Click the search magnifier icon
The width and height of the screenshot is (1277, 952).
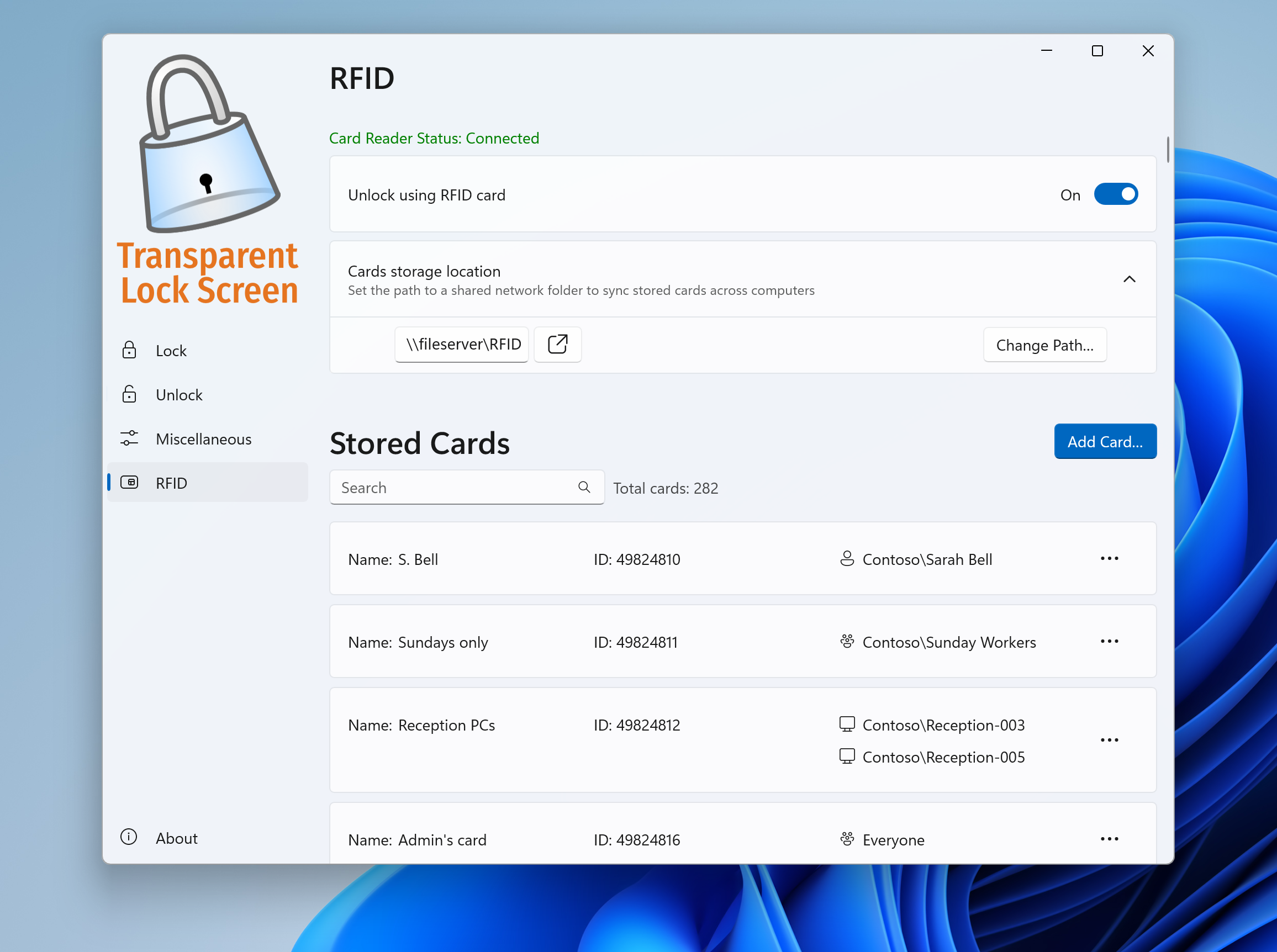(584, 487)
